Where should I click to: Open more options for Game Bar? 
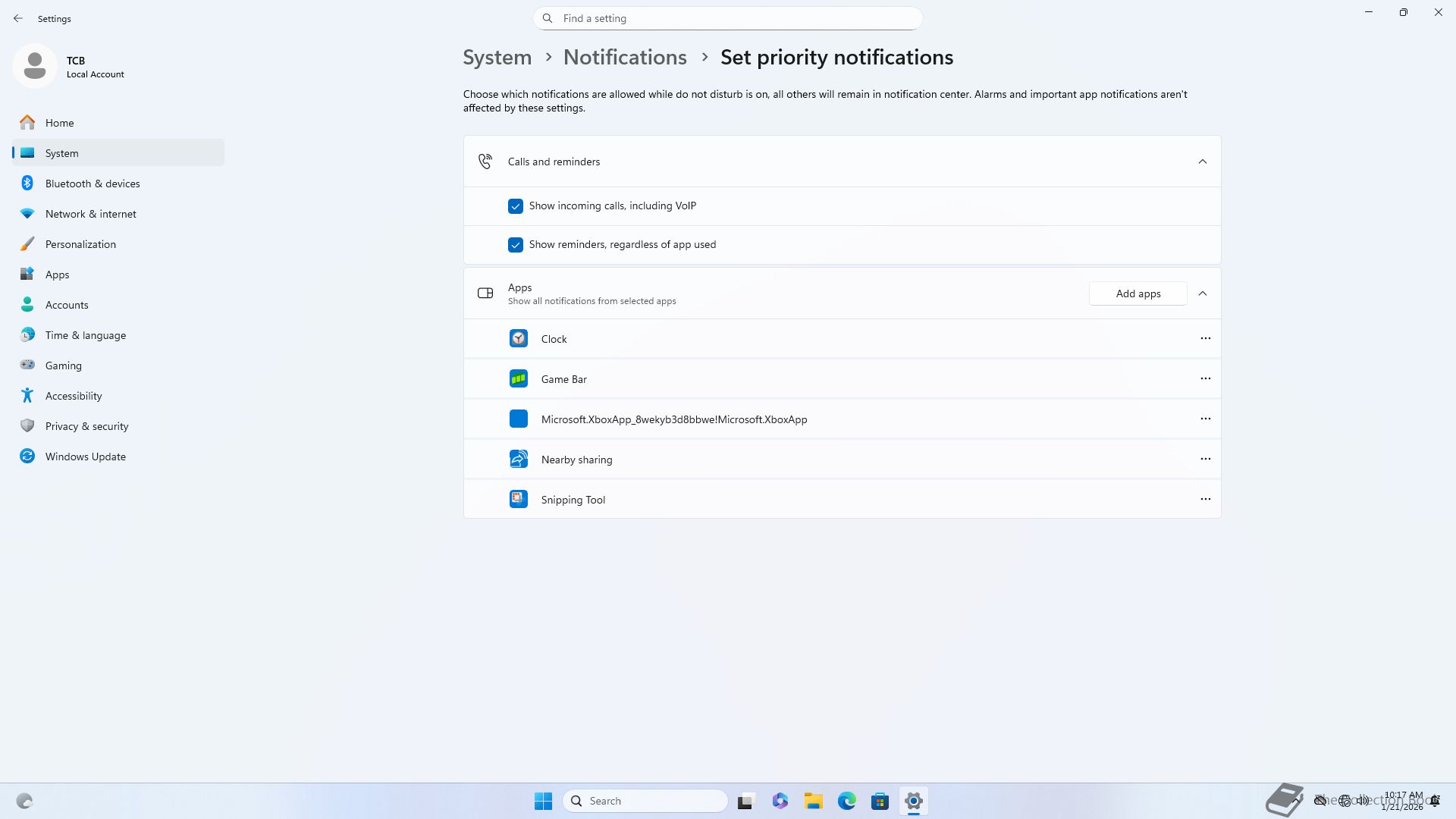[x=1205, y=378]
